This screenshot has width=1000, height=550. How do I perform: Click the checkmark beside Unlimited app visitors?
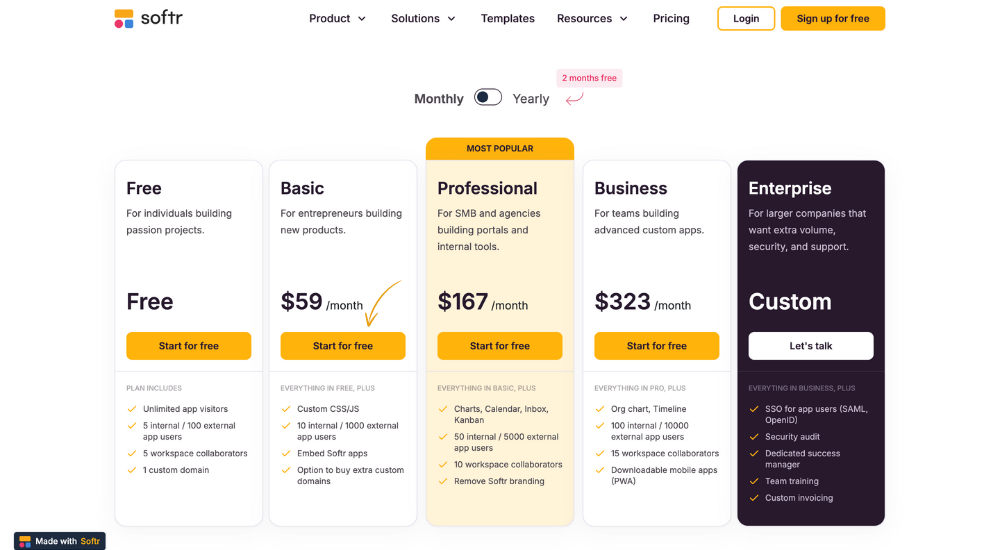[132, 409]
